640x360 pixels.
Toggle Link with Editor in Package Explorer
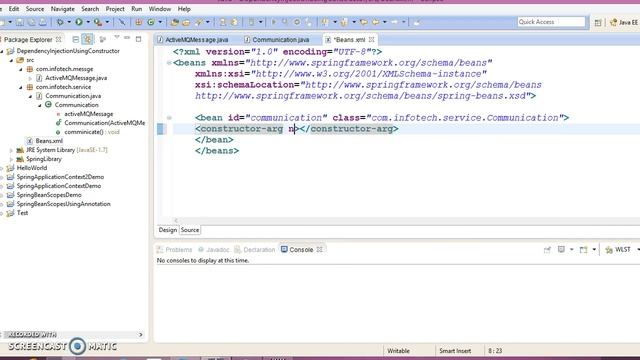87,39
